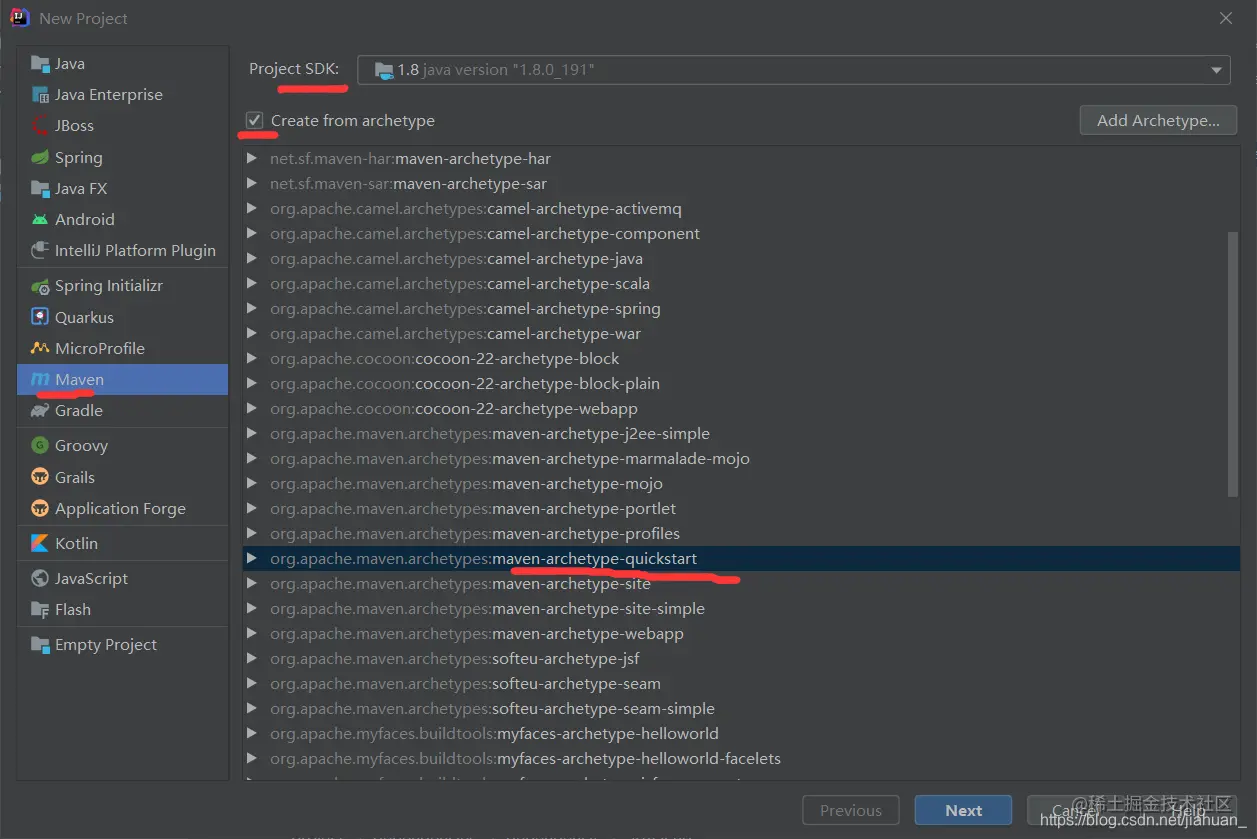
Task: Click the Add Archetype... button
Action: coord(1158,120)
